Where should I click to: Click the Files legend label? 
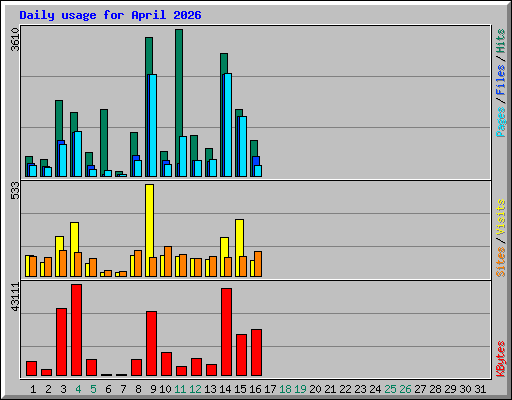(x=501, y=80)
